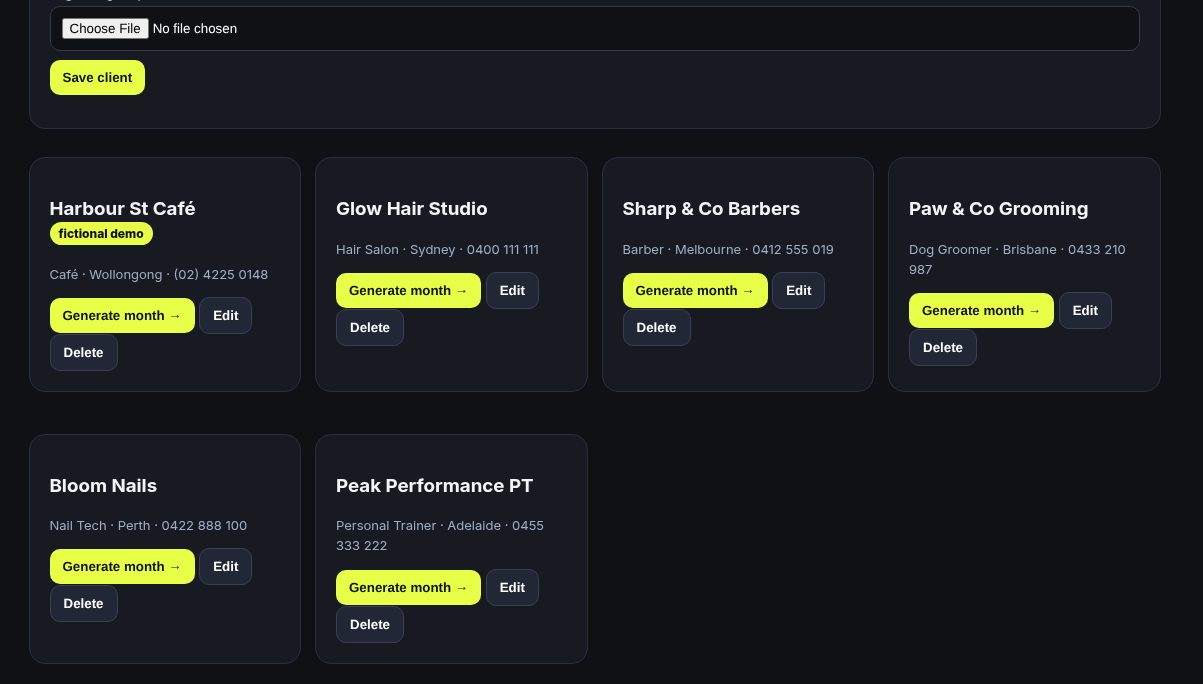Generate month for Sharp & Co Barbers

(695, 291)
